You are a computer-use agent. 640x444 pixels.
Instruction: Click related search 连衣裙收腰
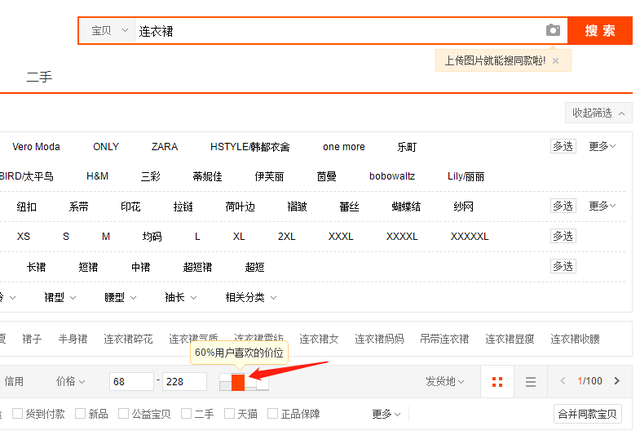pos(575,339)
